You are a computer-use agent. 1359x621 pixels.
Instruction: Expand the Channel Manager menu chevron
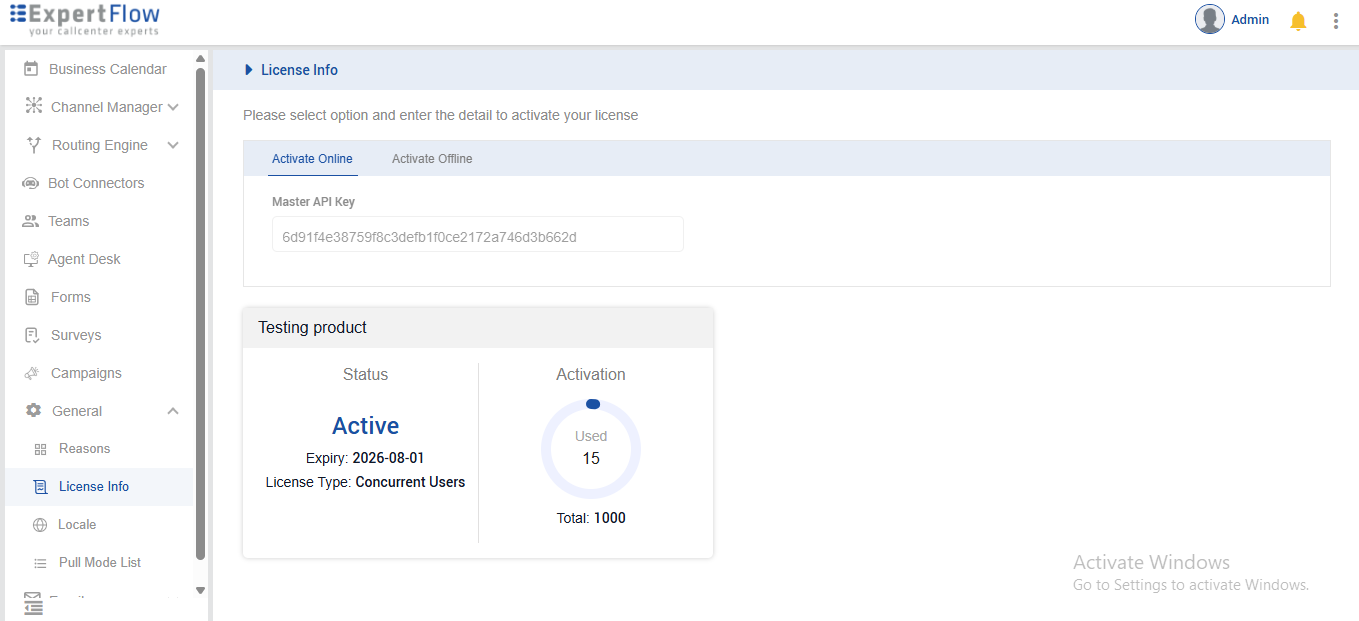pos(173,107)
